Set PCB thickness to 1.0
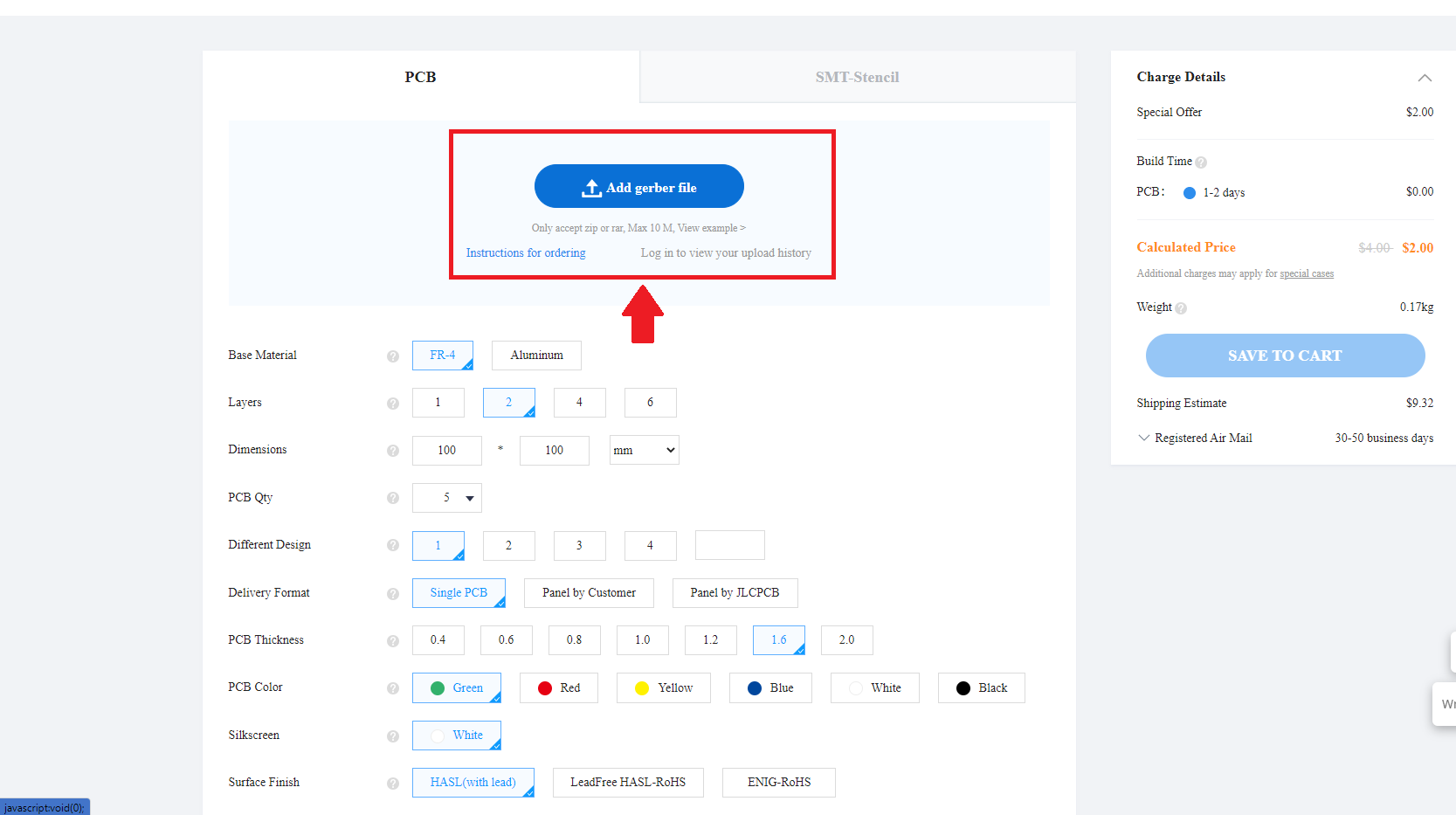 (x=643, y=640)
